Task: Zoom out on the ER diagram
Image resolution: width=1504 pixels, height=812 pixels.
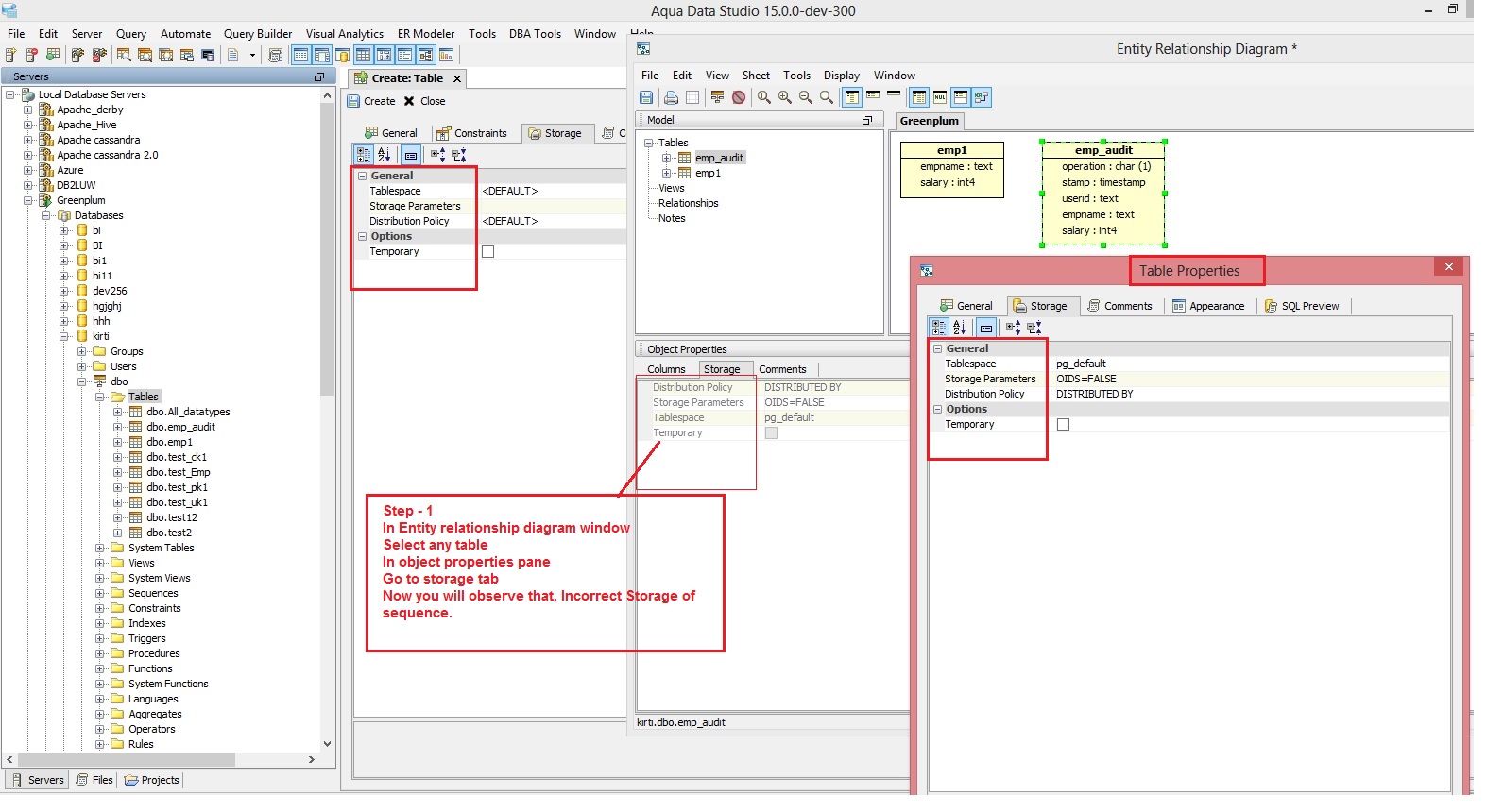Action: [x=806, y=97]
